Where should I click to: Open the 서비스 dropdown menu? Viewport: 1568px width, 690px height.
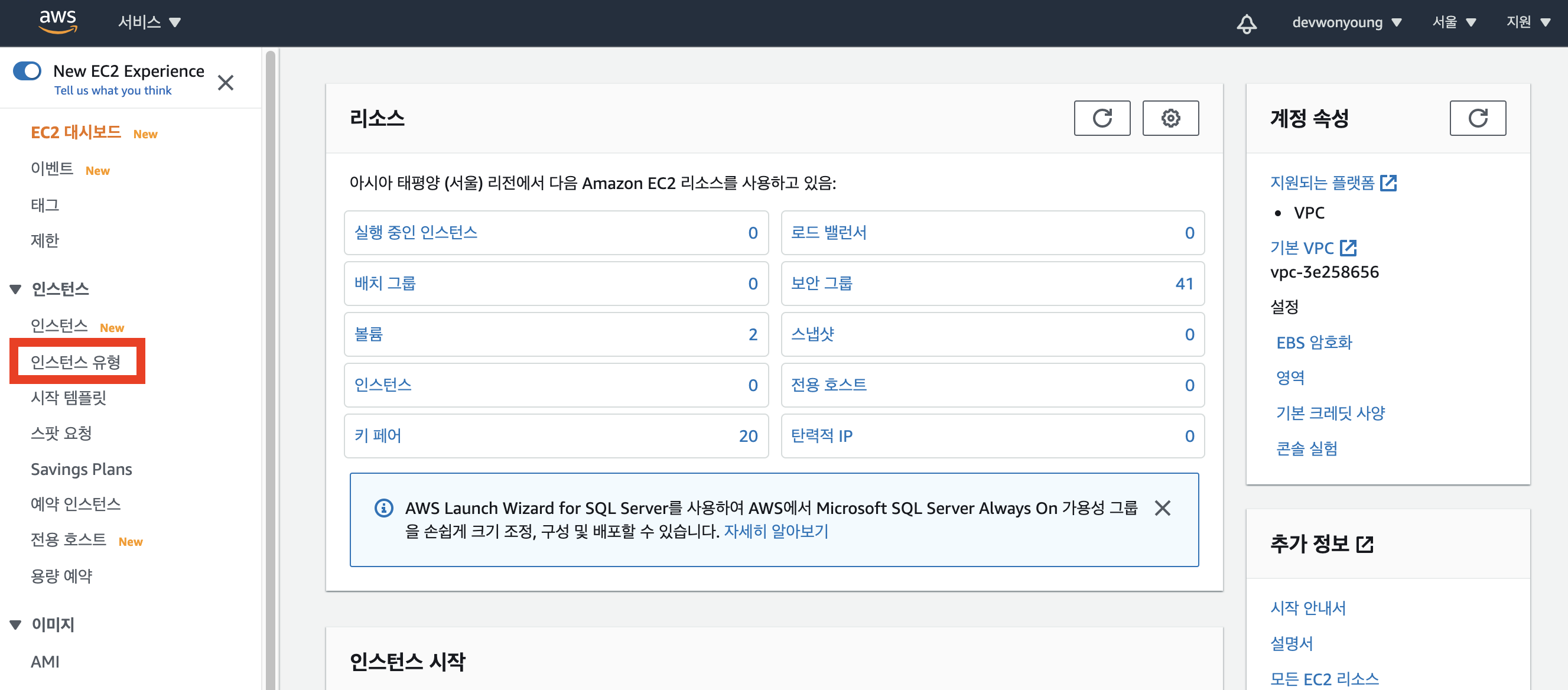tap(149, 22)
